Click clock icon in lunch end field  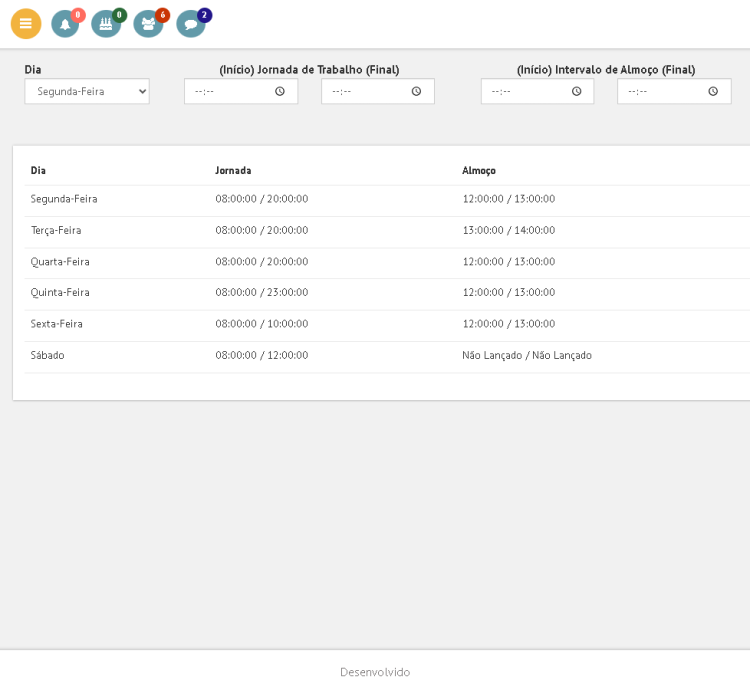point(713,91)
